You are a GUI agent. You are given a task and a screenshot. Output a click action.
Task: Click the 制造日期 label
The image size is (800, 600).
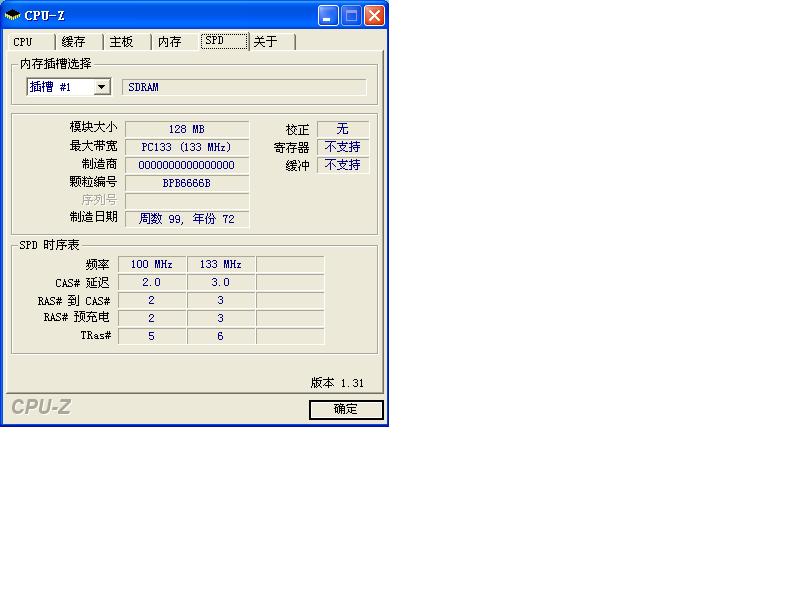93,217
